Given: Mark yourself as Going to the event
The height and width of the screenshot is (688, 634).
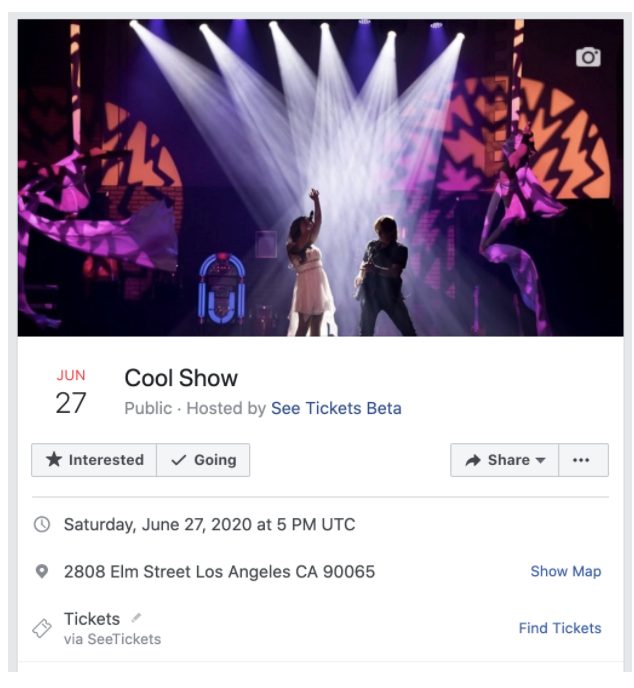Looking at the screenshot, I should tap(203, 460).
